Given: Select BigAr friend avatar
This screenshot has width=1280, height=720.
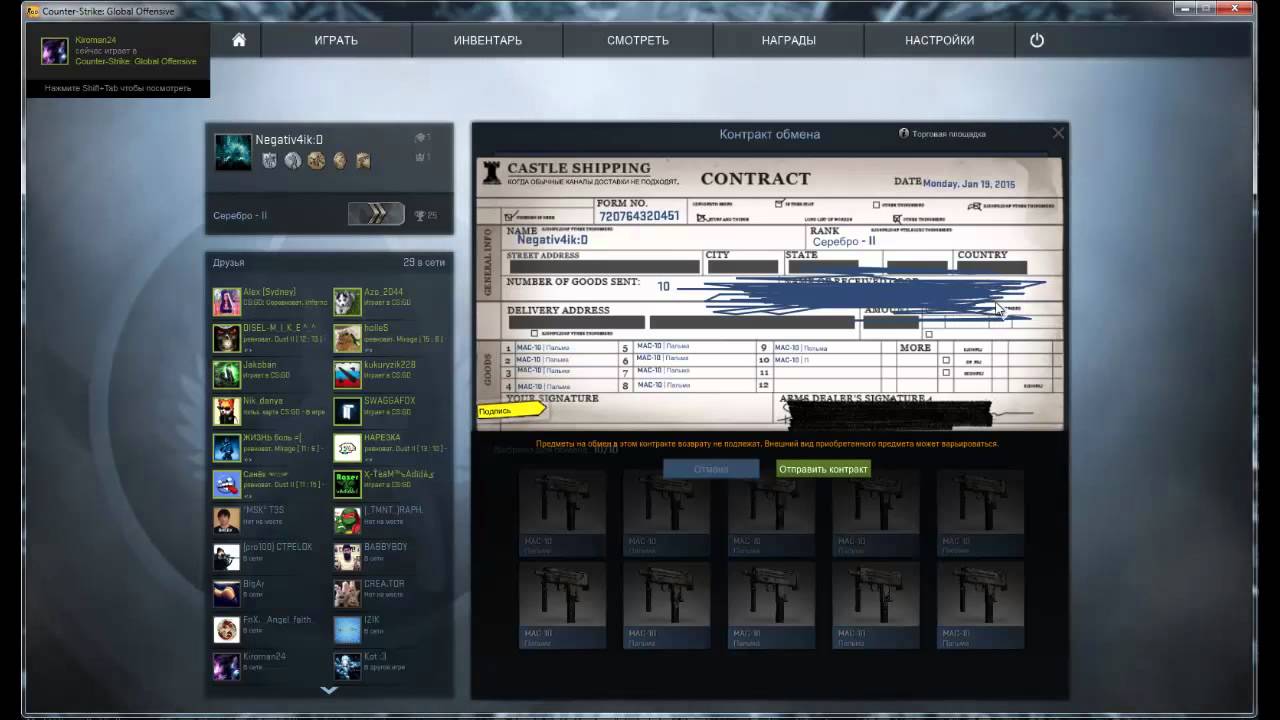Looking at the screenshot, I should point(226,593).
